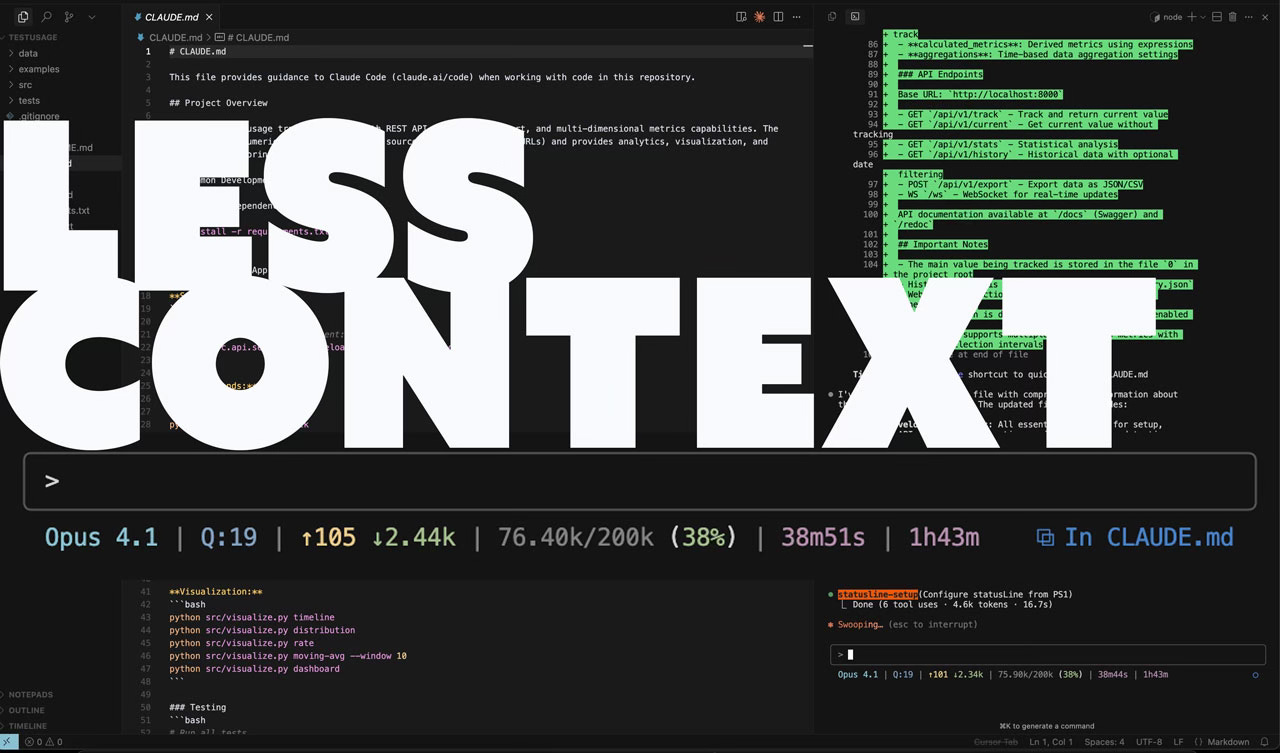The width and height of the screenshot is (1280, 753).
Task: Select the terminal view icon in panel header
Action: pos(855,17)
